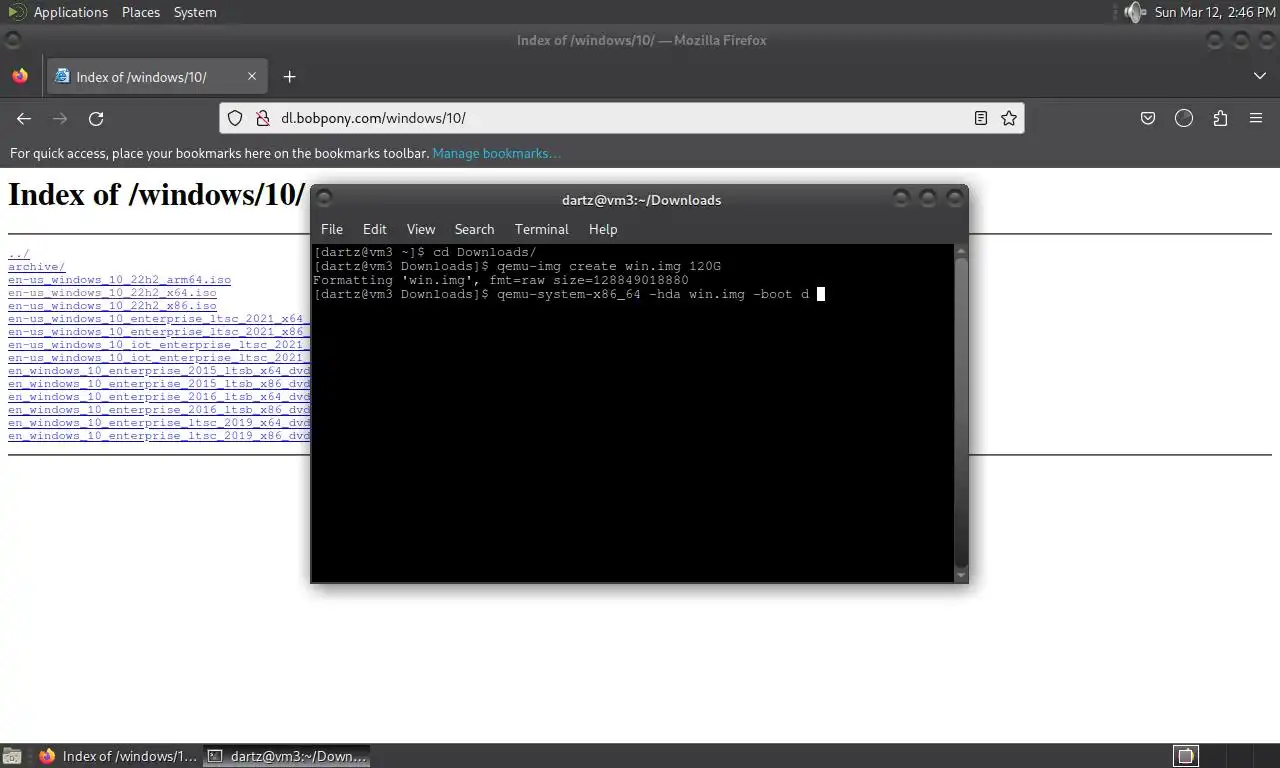Click the terminal scrollbar down arrow
1280x768 pixels.
tap(962, 575)
